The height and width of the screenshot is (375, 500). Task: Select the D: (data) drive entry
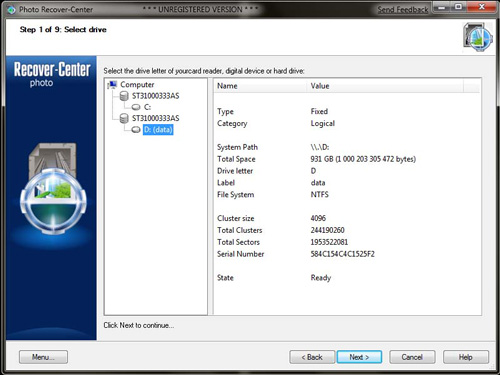coord(158,129)
